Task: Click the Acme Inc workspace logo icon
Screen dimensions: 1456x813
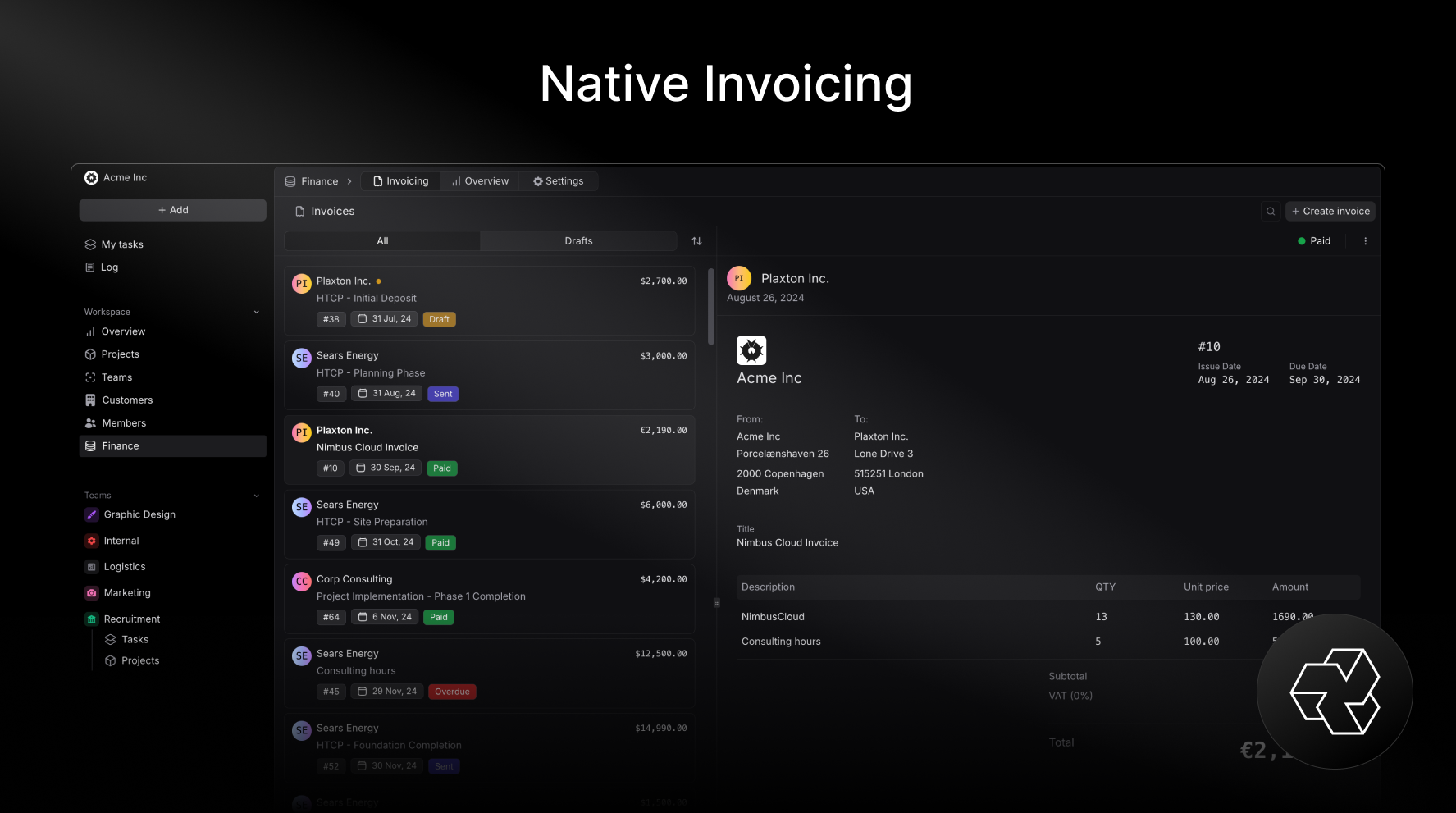Action: coord(91,177)
